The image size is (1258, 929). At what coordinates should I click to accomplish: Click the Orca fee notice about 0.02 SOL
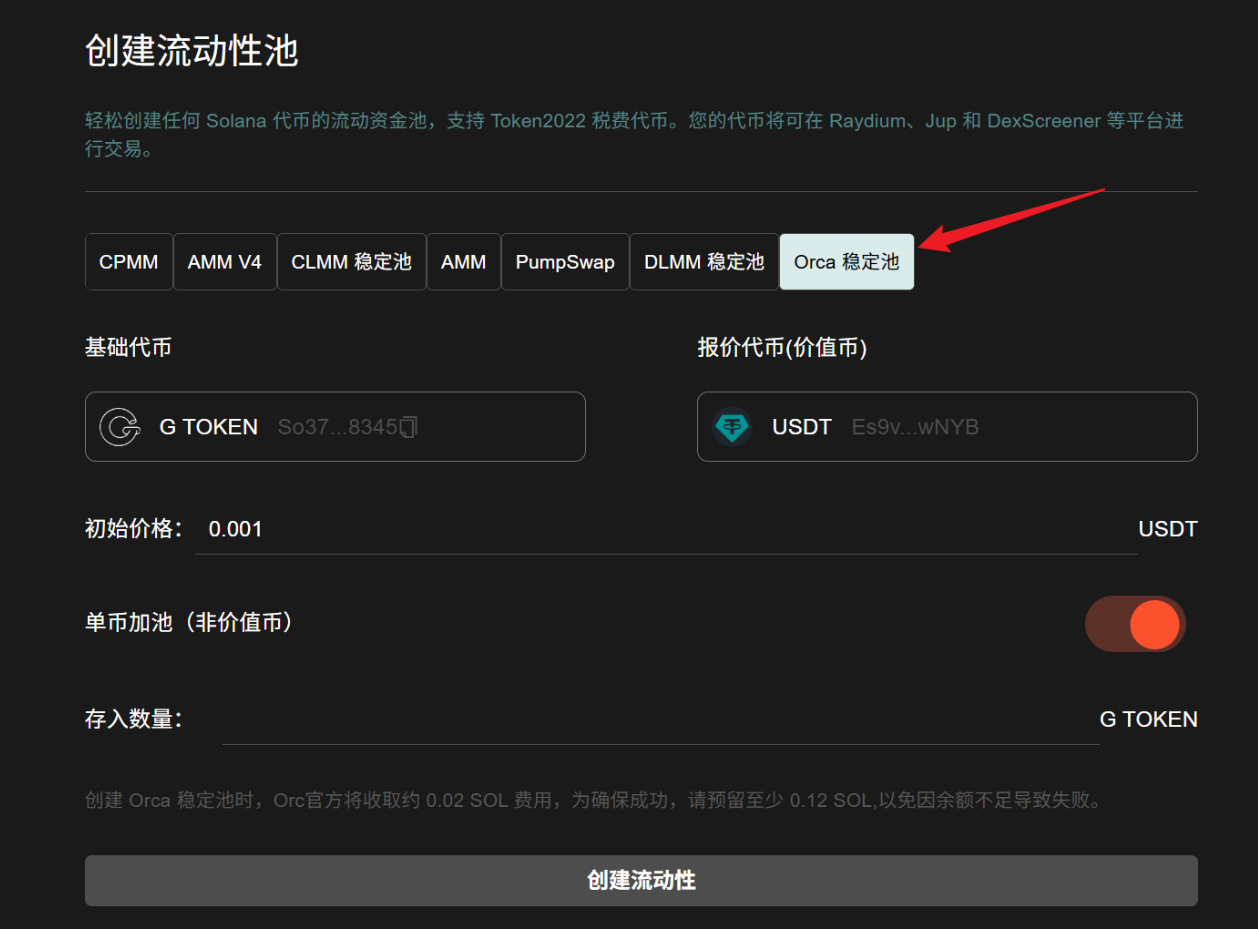593,801
